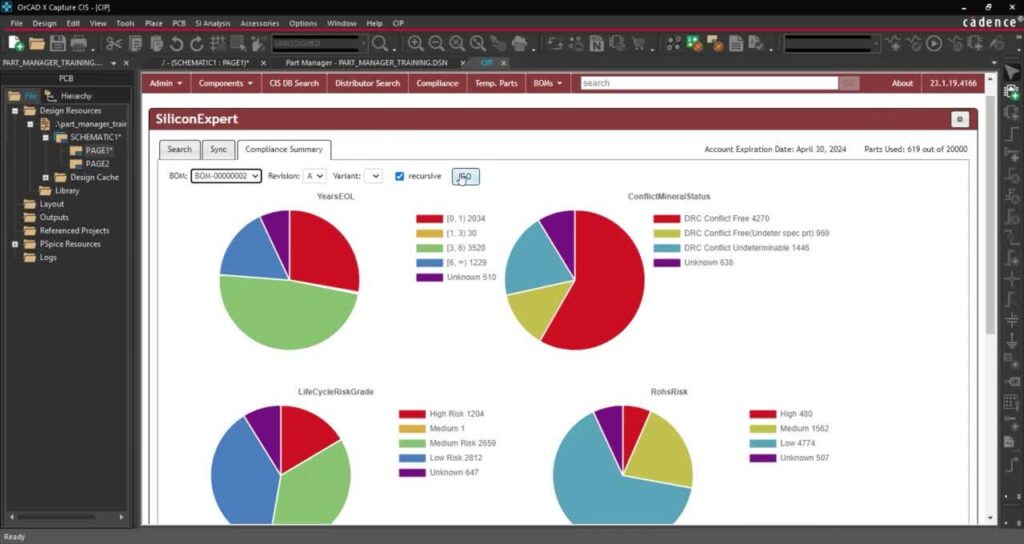The image size is (1024, 544).
Task: Uncheck the recursive checkbox
Action: [x=400, y=176]
